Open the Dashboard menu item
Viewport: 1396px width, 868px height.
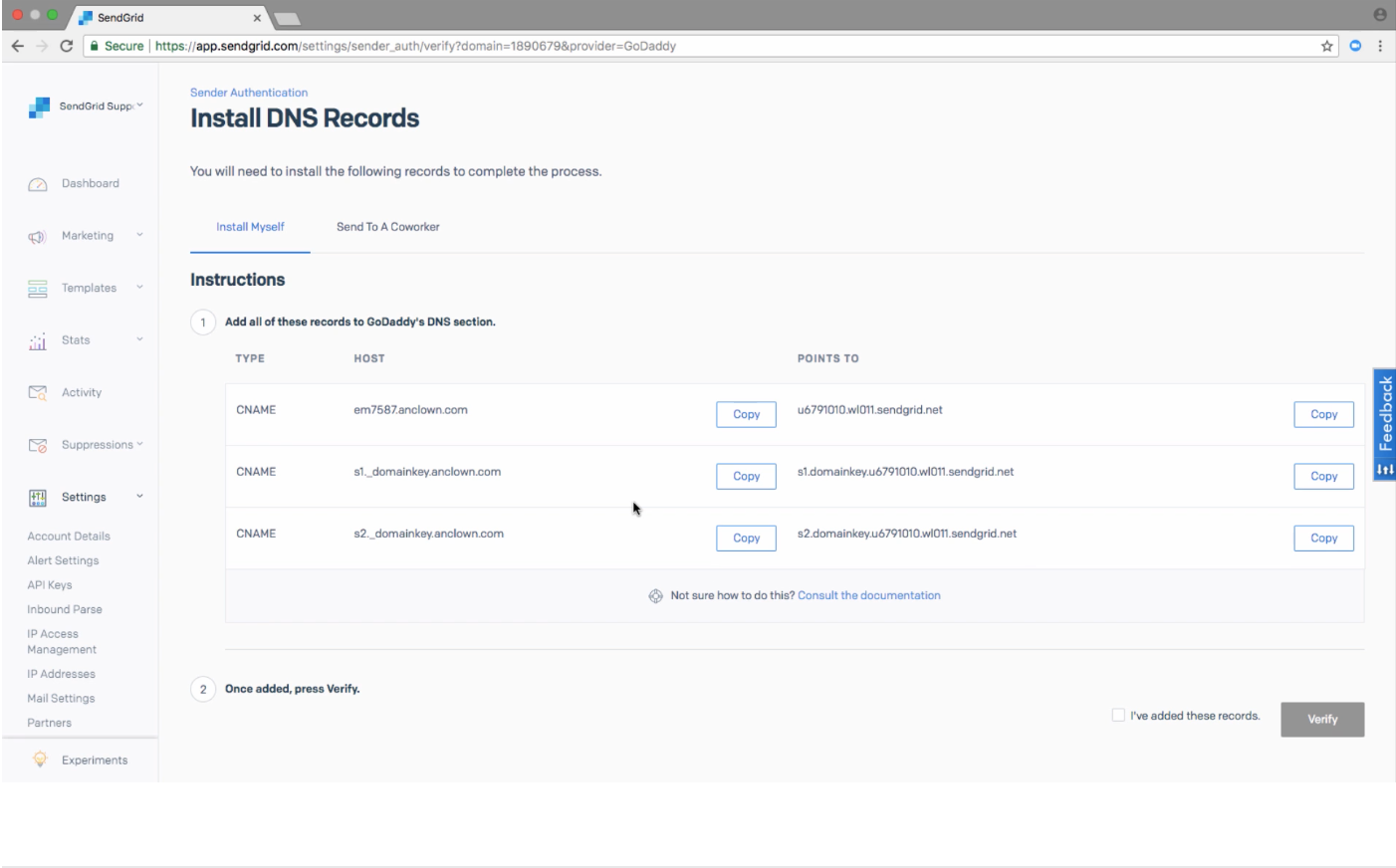click(90, 183)
